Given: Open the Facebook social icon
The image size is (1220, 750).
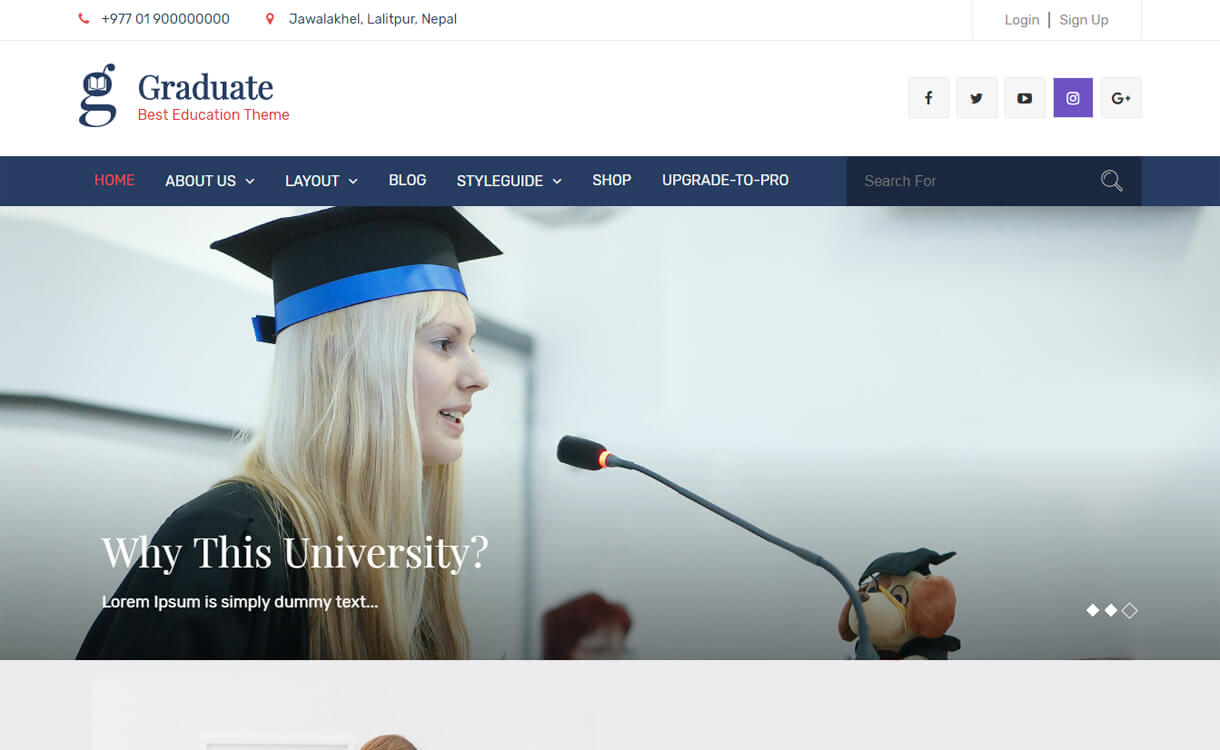Looking at the screenshot, I should tap(928, 98).
